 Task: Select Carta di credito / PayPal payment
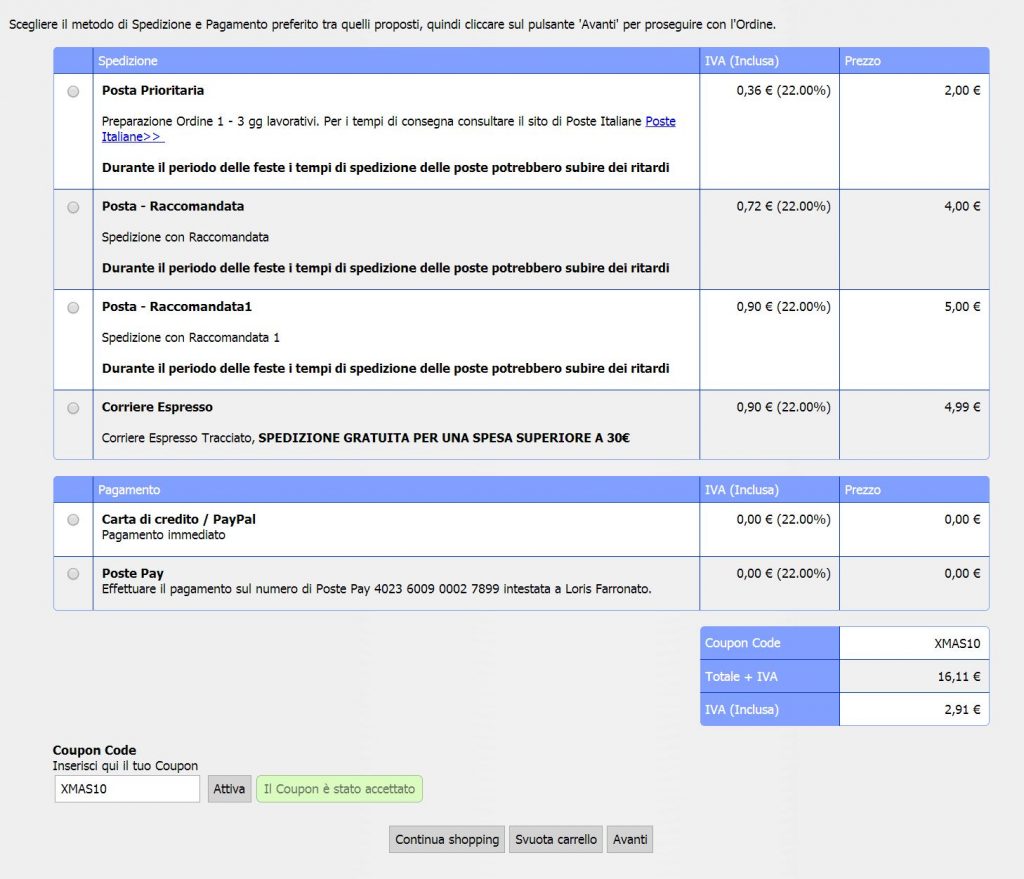tap(73, 520)
